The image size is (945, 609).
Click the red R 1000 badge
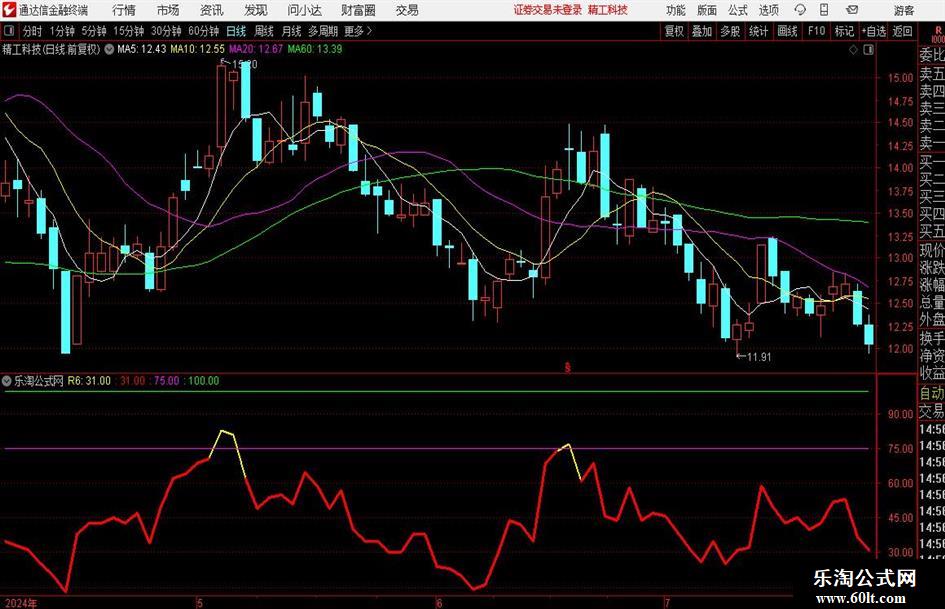pos(937,34)
